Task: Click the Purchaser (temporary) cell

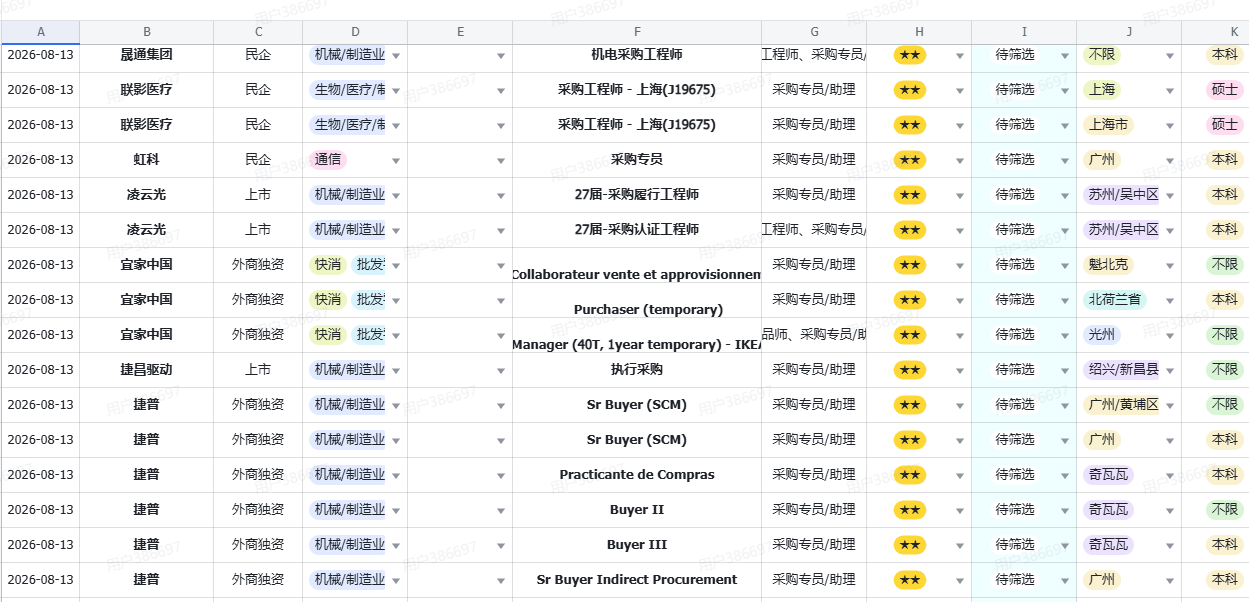Action: coord(637,300)
